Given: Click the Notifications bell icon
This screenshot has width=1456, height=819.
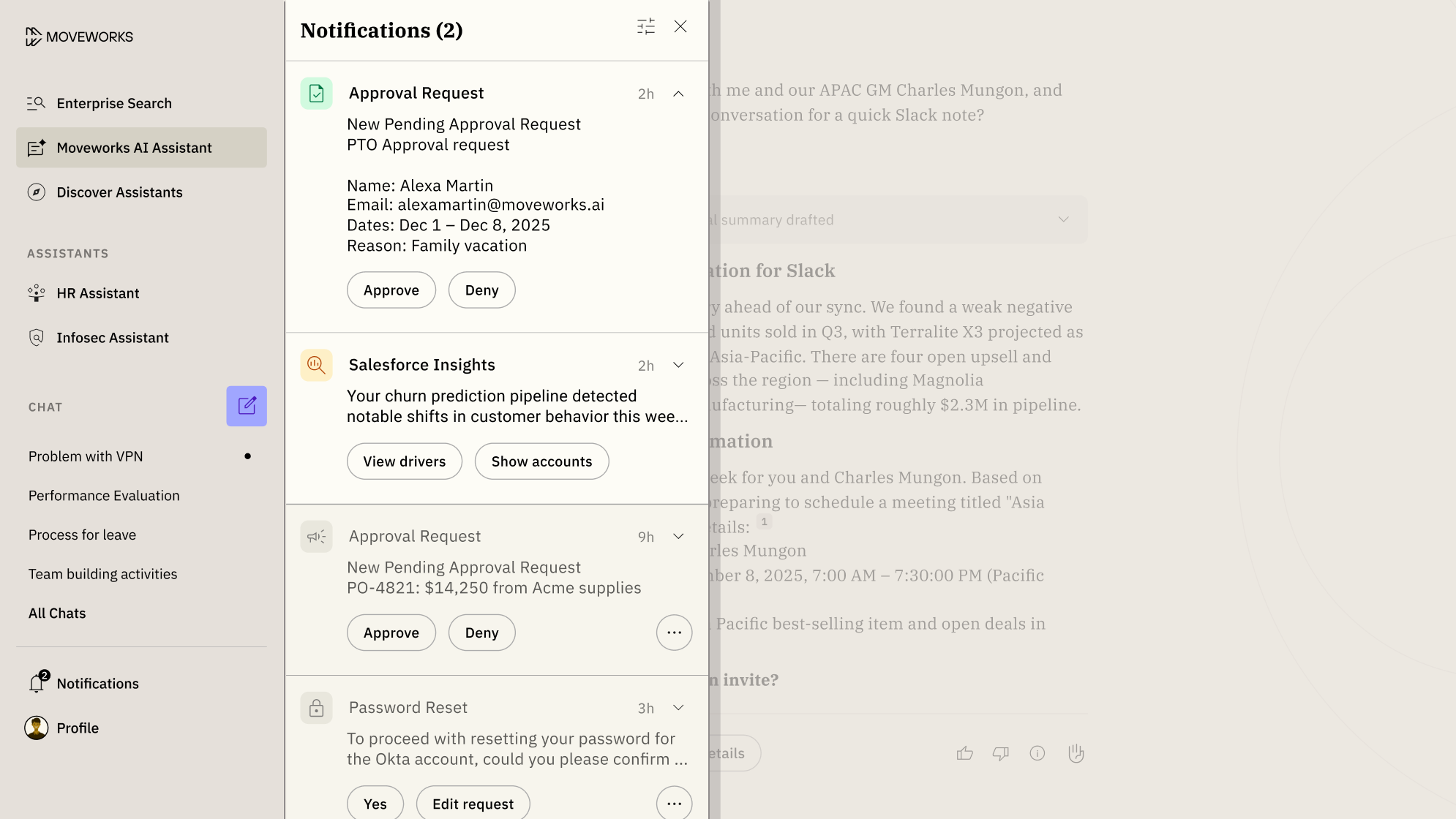Looking at the screenshot, I should (37, 683).
